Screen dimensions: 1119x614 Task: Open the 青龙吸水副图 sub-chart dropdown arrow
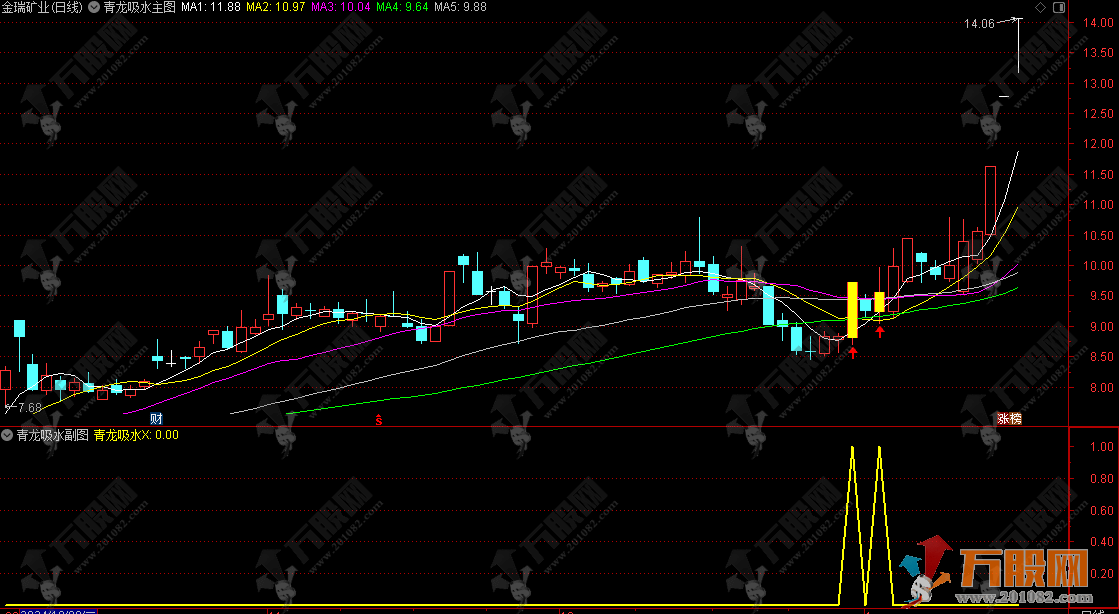pyautogui.click(x=7, y=435)
